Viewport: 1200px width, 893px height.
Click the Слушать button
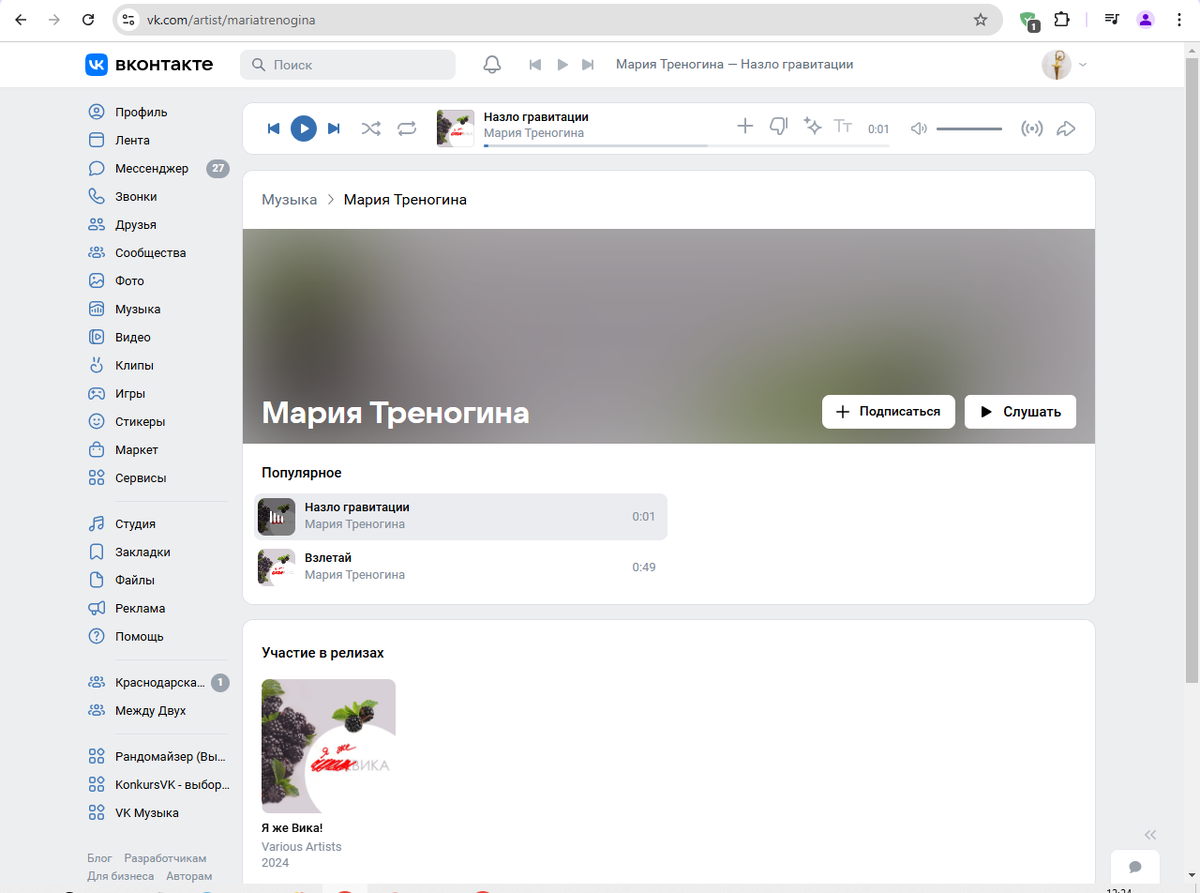(x=1019, y=411)
